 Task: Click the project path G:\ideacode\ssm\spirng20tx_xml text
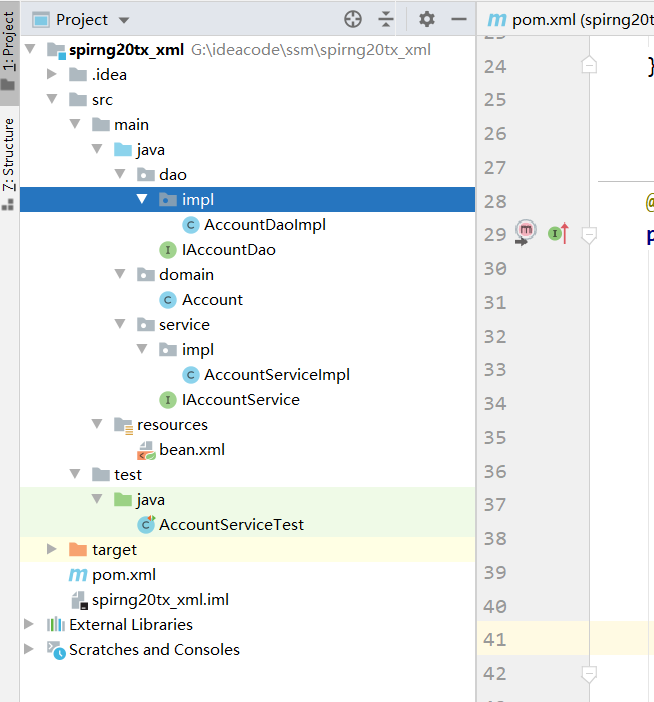pyautogui.click(x=311, y=50)
